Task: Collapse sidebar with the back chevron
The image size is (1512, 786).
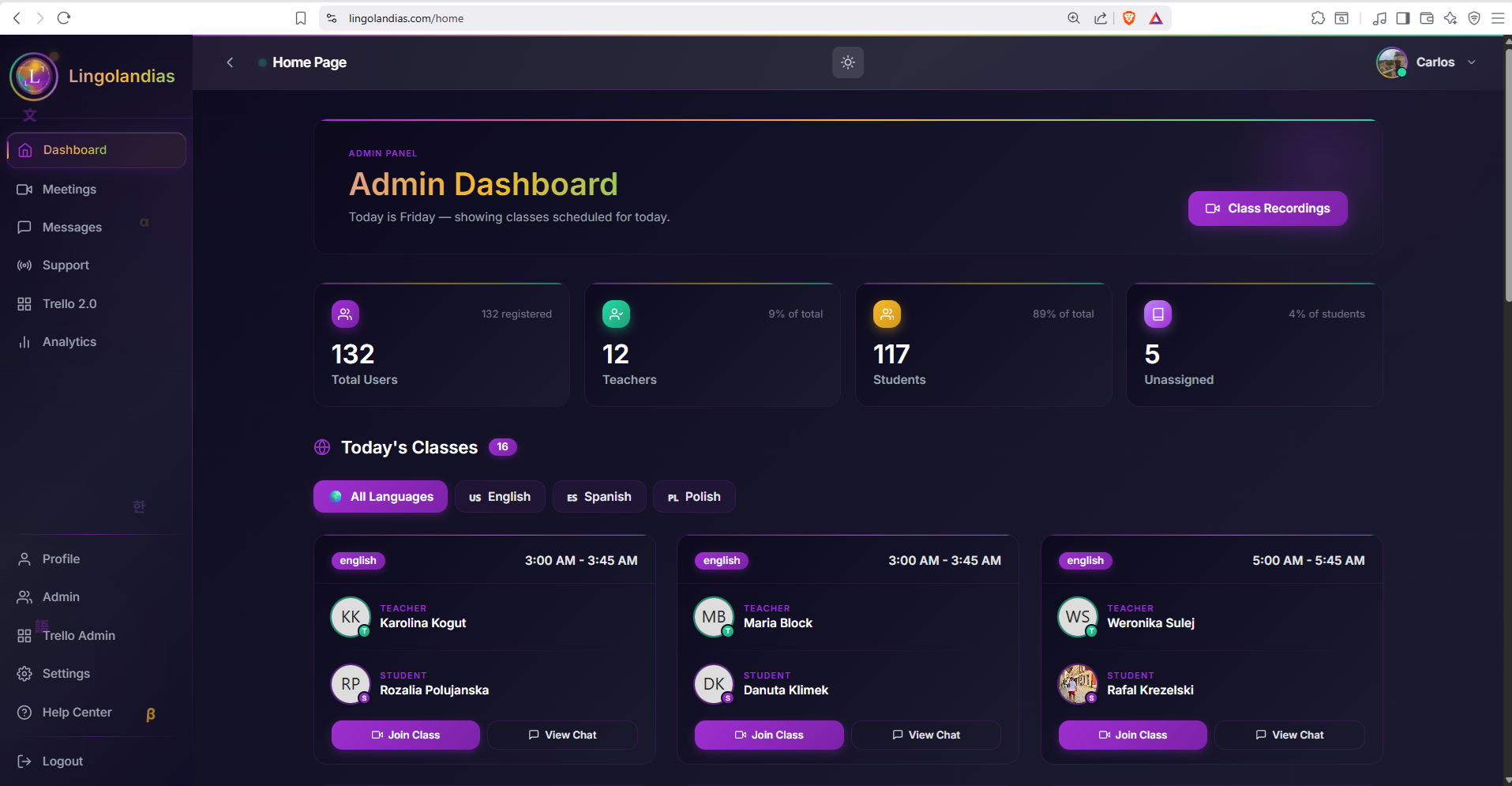Action: [x=230, y=62]
